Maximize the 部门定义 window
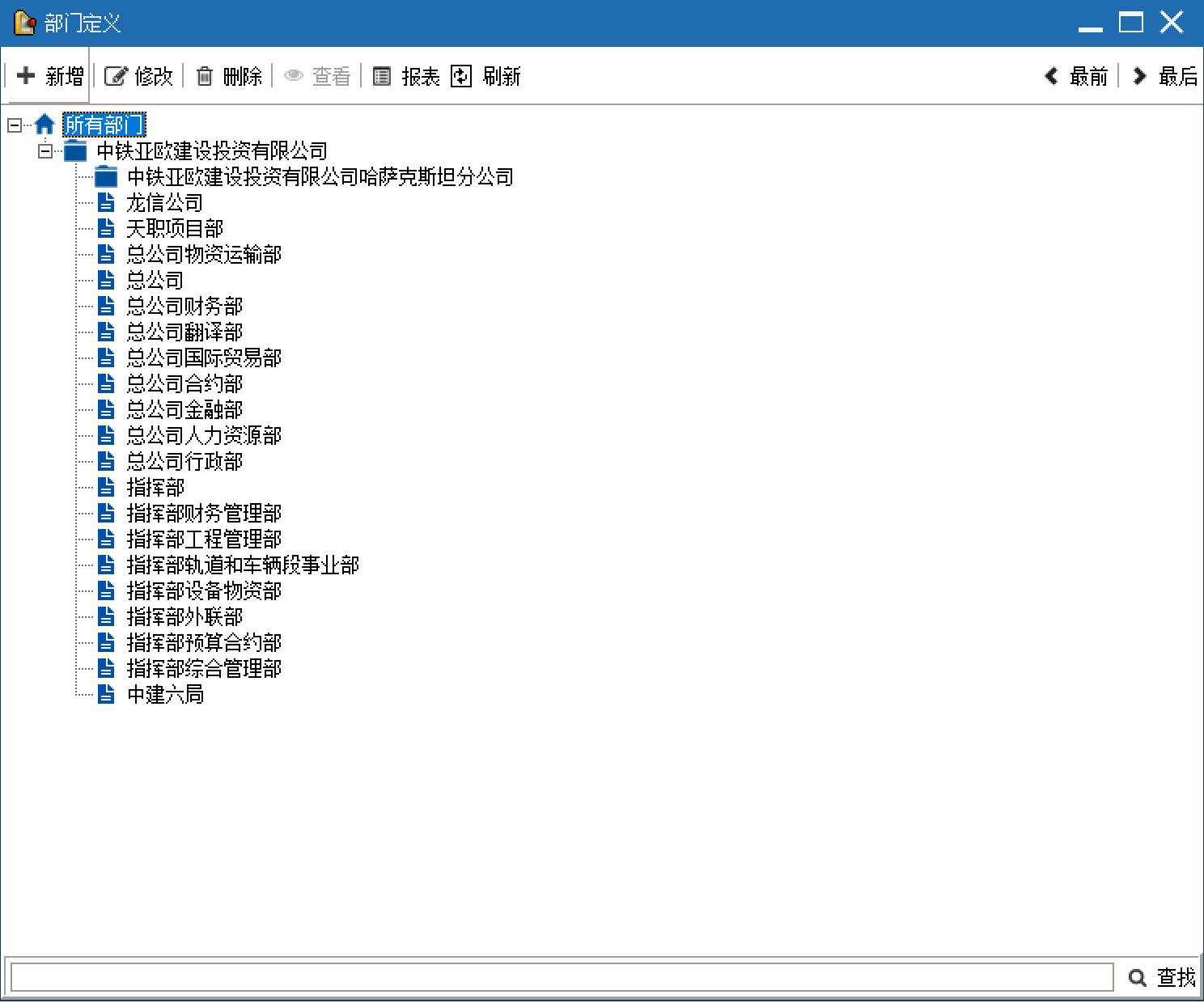 click(1130, 23)
